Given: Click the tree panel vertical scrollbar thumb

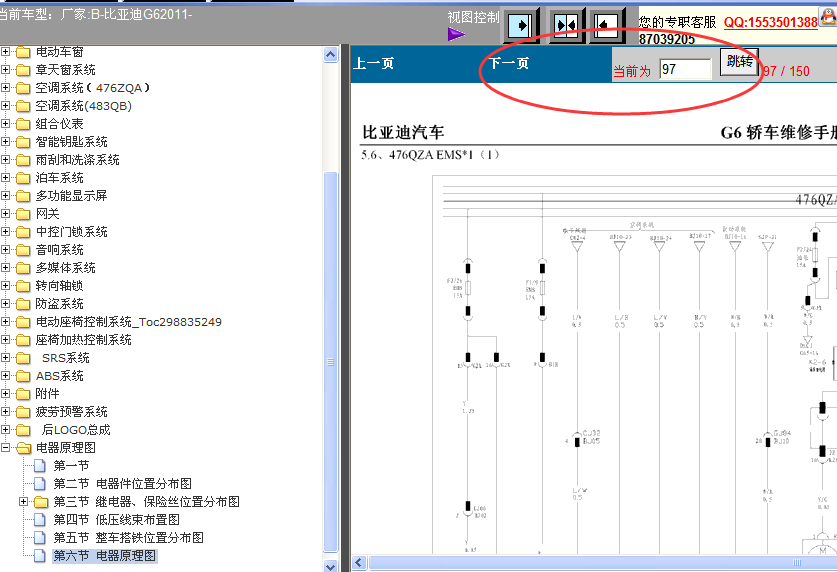Looking at the screenshot, I should pos(330,362).
